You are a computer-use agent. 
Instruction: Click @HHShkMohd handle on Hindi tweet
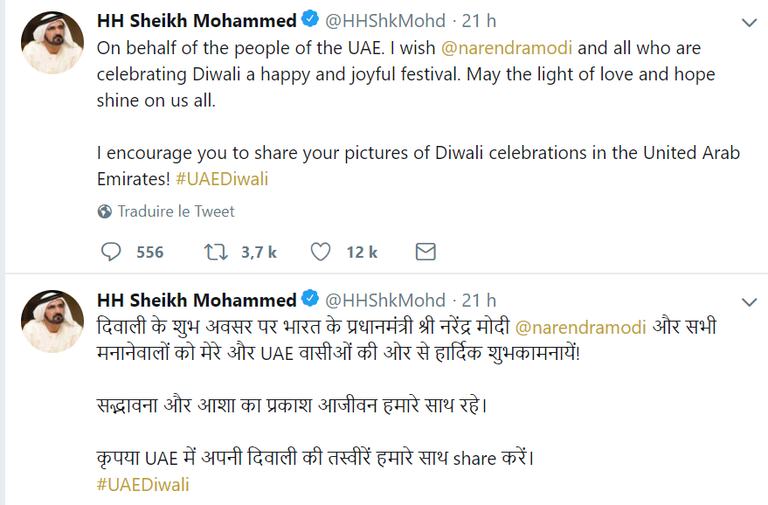pyautogui.click(x=386, y=300)
